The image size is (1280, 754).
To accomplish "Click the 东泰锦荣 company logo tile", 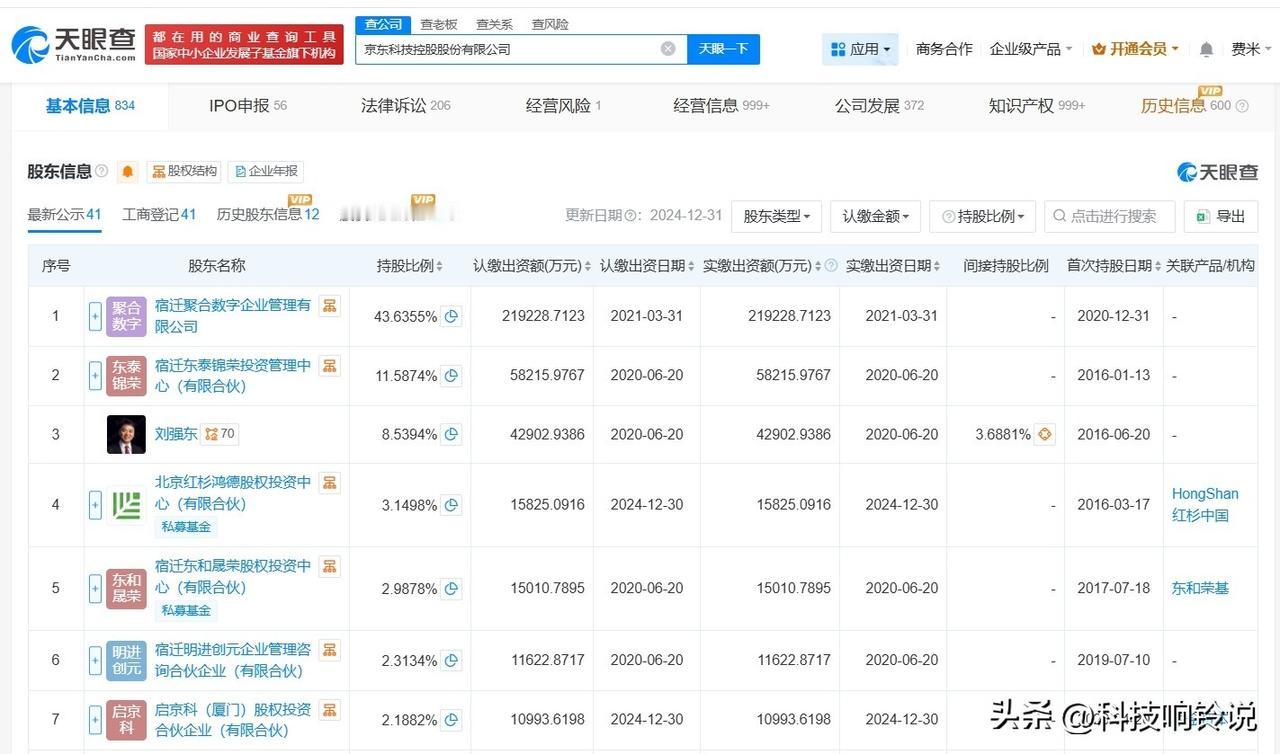I will tap(126, 376).
